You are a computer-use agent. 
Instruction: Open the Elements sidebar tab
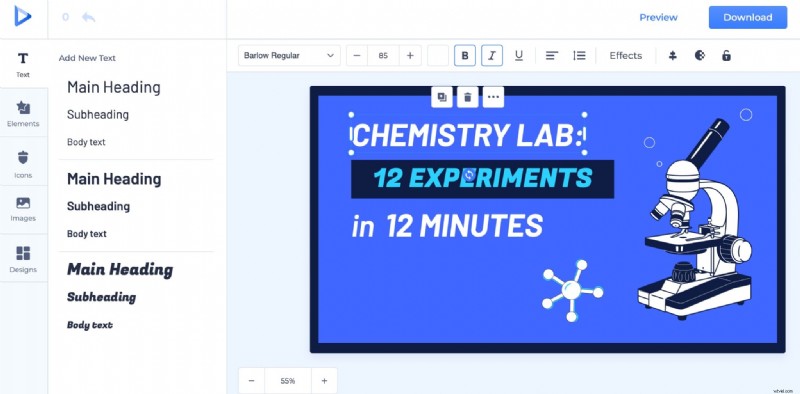pos(23,113)
